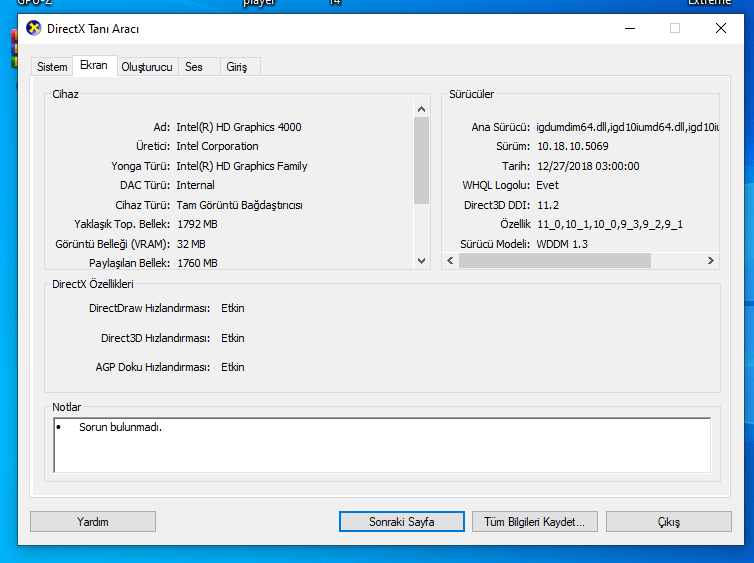Click the Görüntü Belleği (VRAM) label
Screen dimensions: 754x563
(113, 244)
